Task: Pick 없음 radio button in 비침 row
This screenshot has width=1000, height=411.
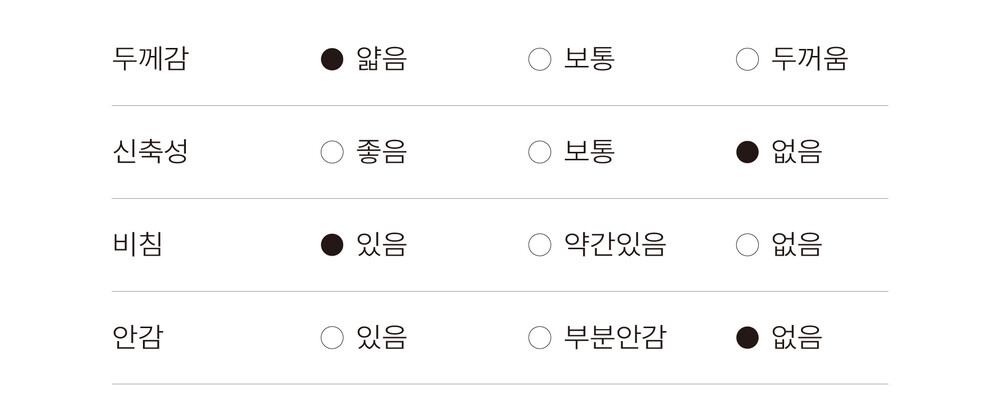Action: pos(747,245)
